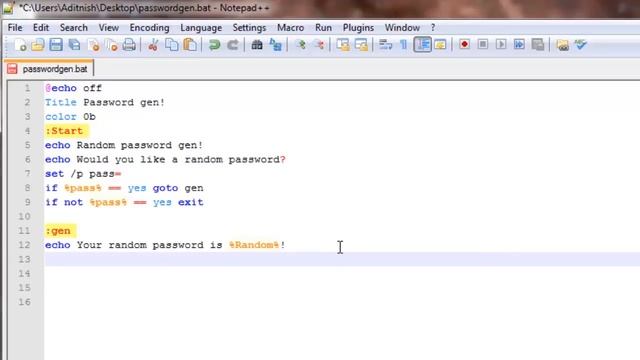The width and height of the screenshot is (640, 360).
Task: Click the Stop recording macro icon
Action: [x=482, y=44]
